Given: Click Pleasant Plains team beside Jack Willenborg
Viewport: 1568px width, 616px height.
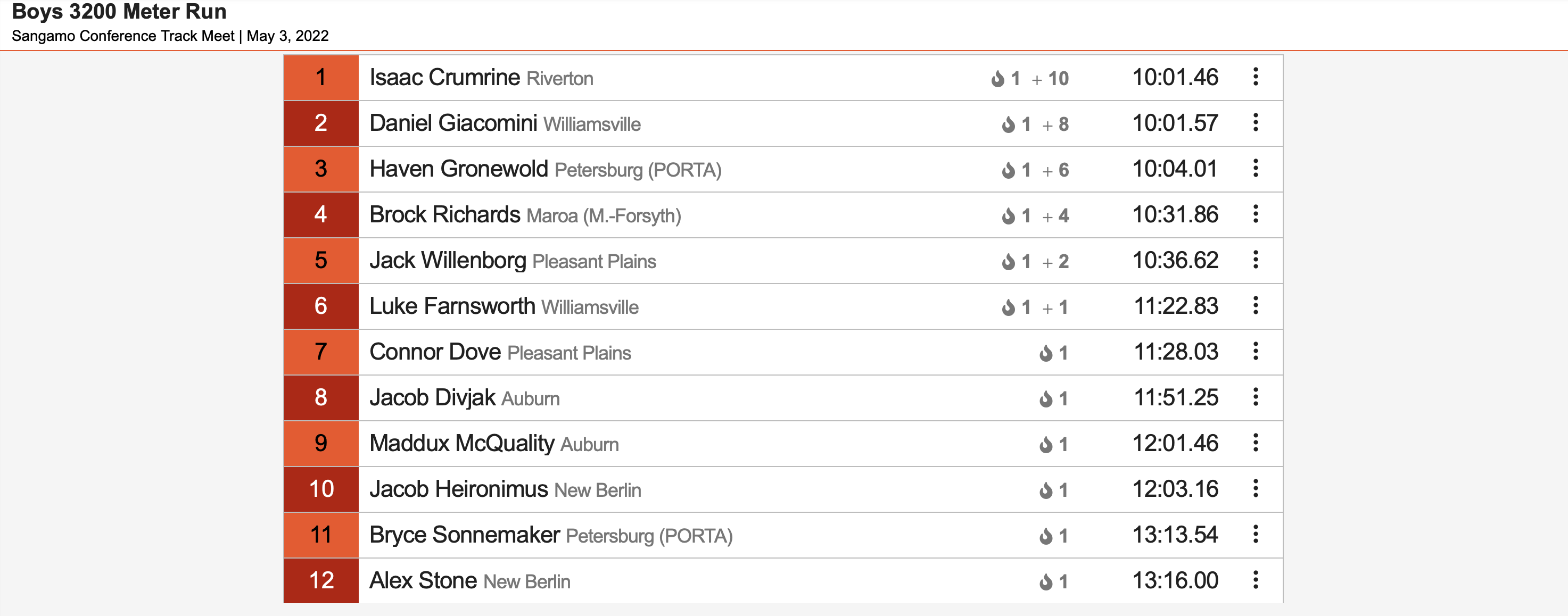Looking at the screenshot, I should tap(594, 262).
